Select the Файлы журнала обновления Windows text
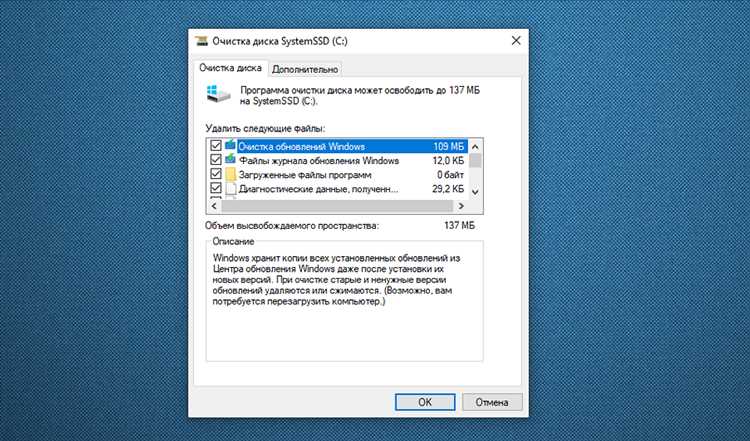Image resolution: width=750 pixels, height=441 pixels. [x=319, y=161]
